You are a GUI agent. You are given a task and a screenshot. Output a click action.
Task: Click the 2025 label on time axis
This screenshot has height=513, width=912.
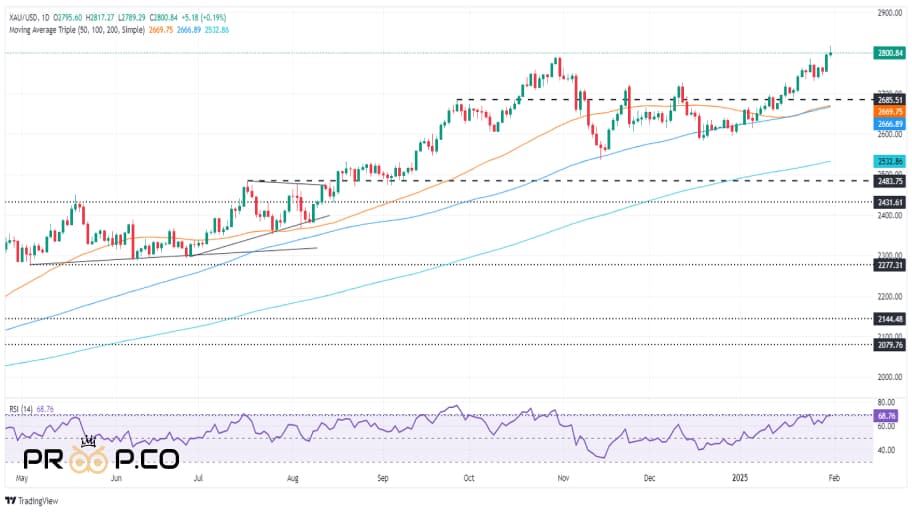point(740,478)
